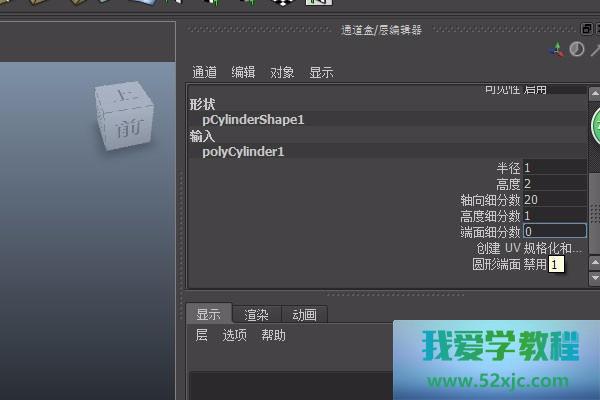Screen dimensions: 600x400
Task: Switch to the 渲染 layer tab
Action: [x=256, y=314]
